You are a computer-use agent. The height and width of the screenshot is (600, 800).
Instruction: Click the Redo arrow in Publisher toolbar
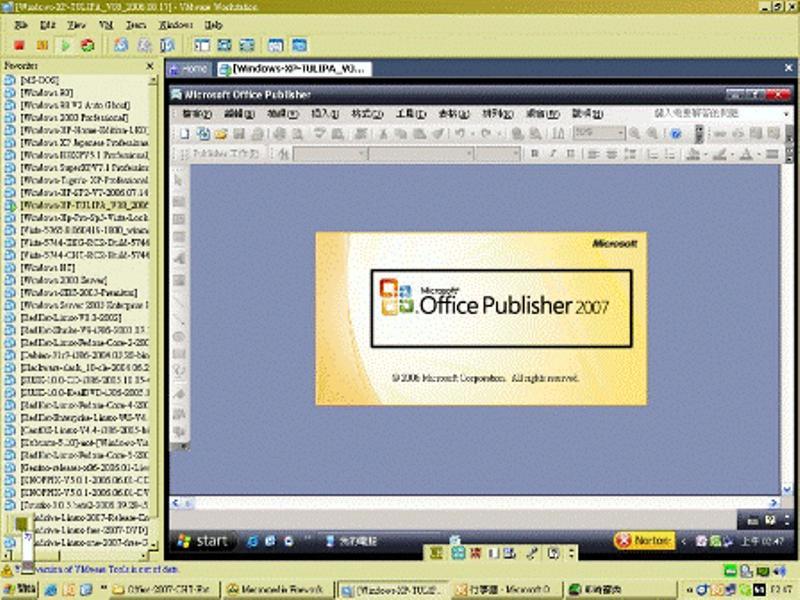(486, 134)
